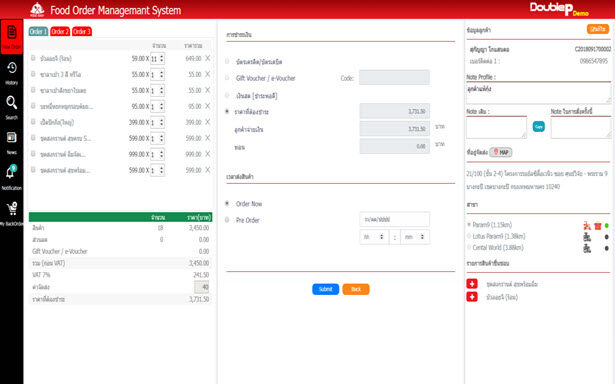Click the green status dot for Param9

pos(607,226)
